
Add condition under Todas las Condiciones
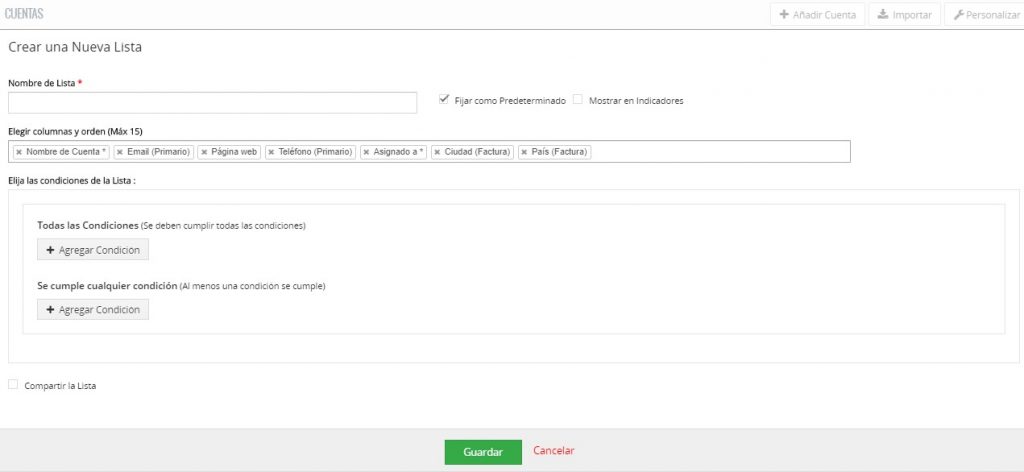point(92,250)
